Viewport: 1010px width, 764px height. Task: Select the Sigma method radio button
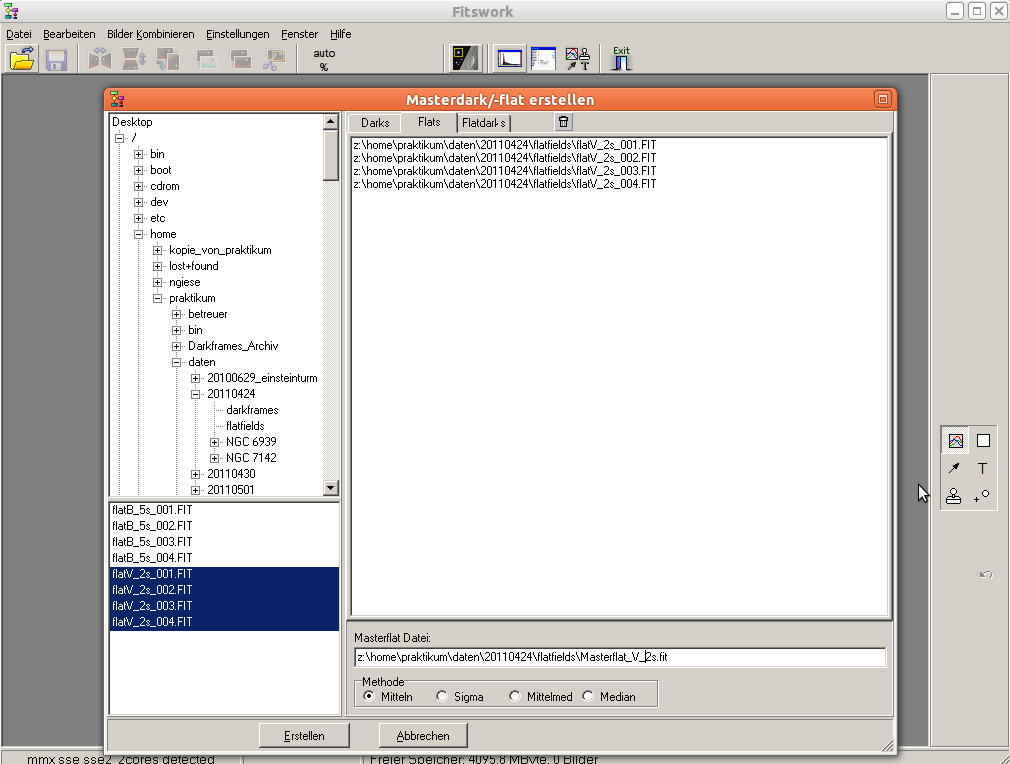pos(442,697)
